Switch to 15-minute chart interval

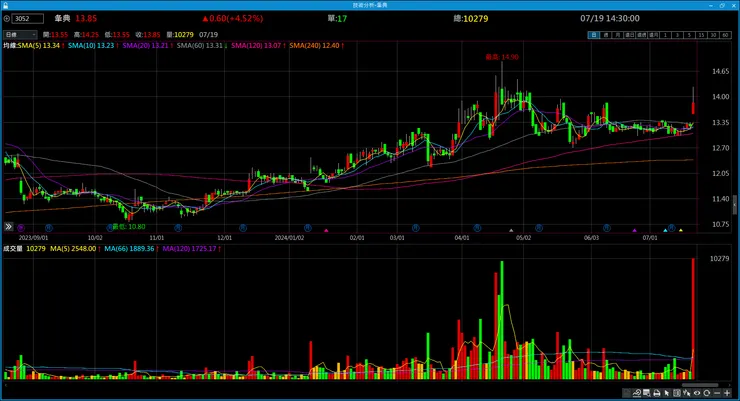701,35
